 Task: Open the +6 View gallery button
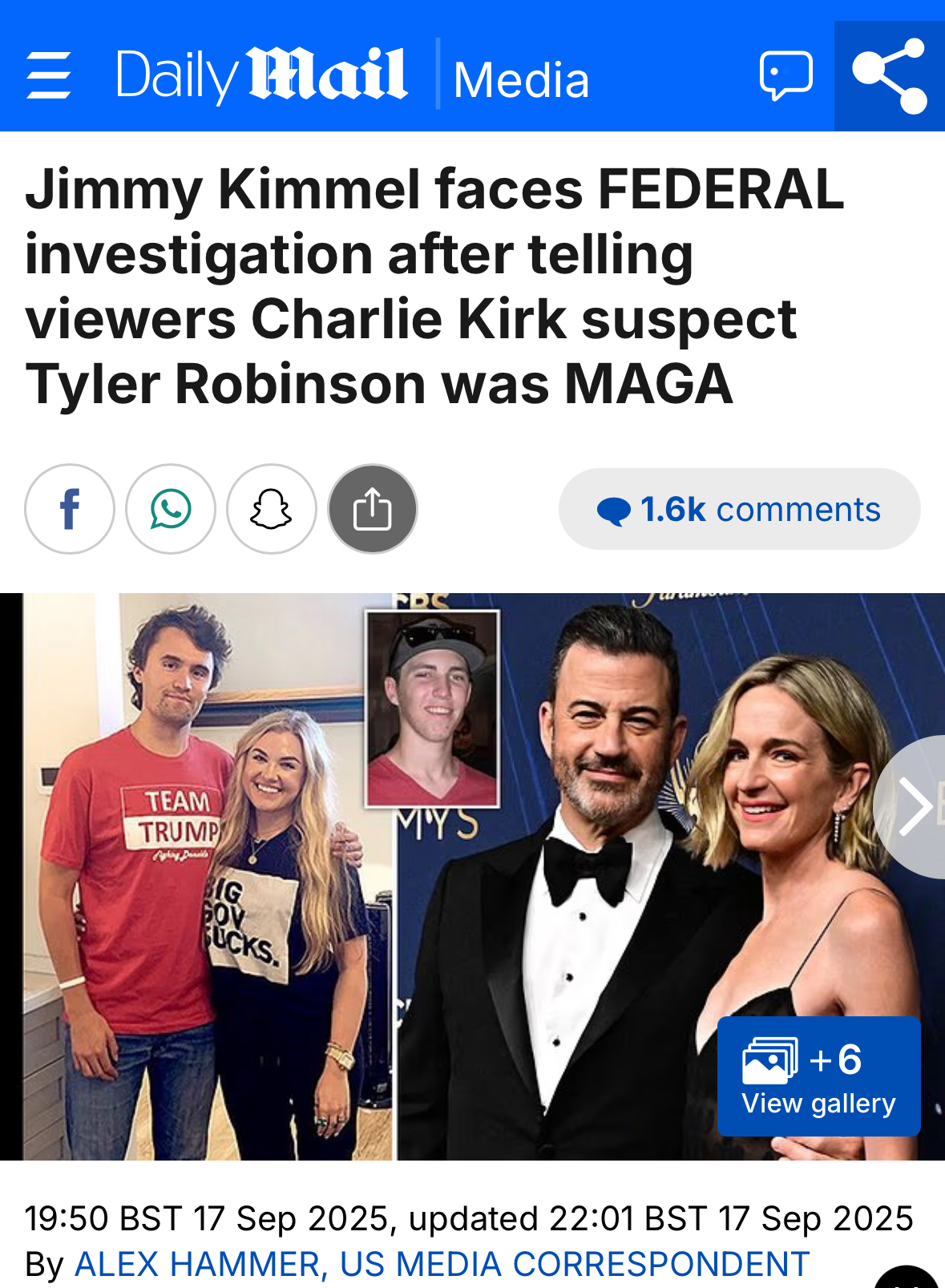point(818,1076)
